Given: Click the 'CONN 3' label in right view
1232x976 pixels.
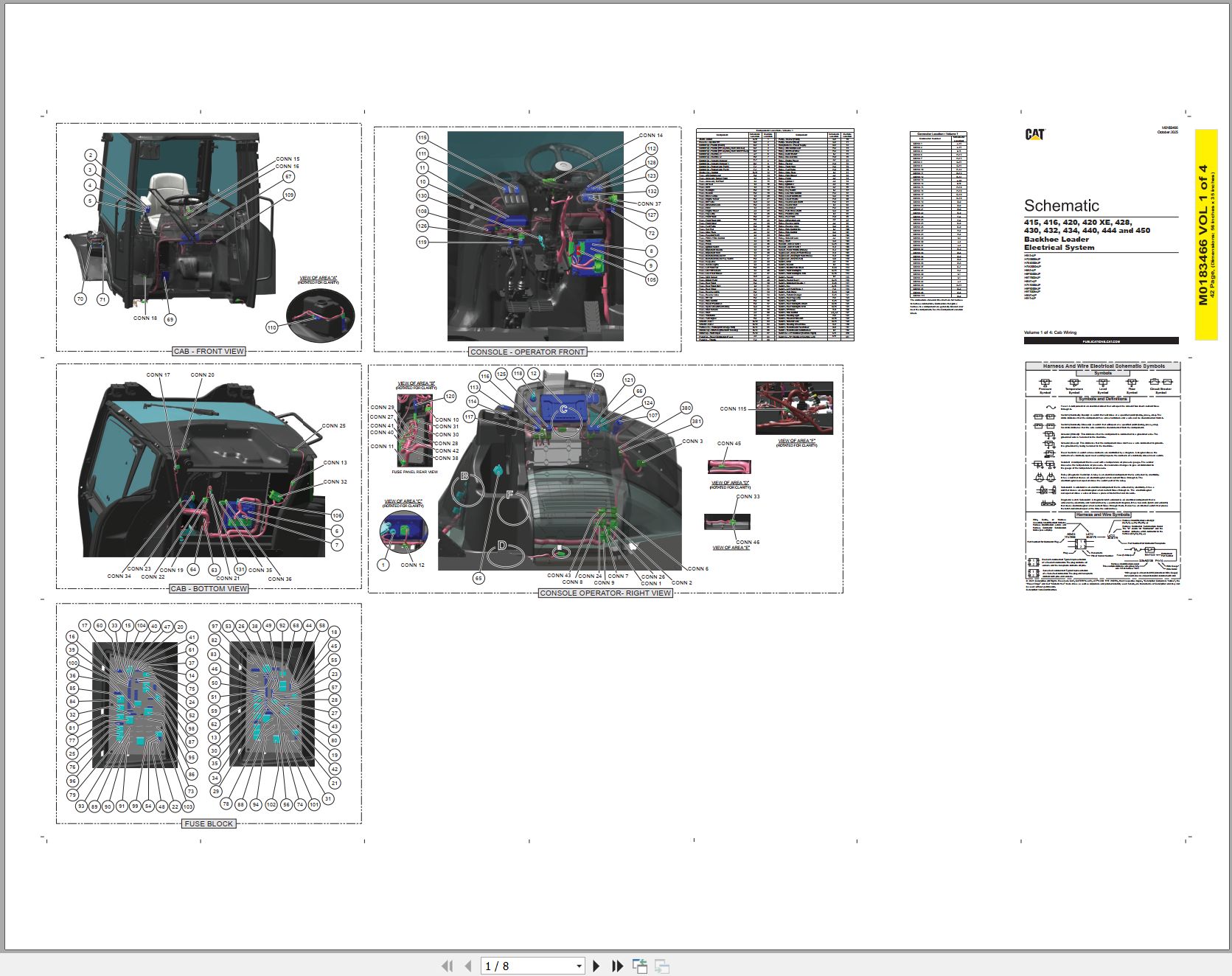Looking at the screenshot, I should [692, 442].
